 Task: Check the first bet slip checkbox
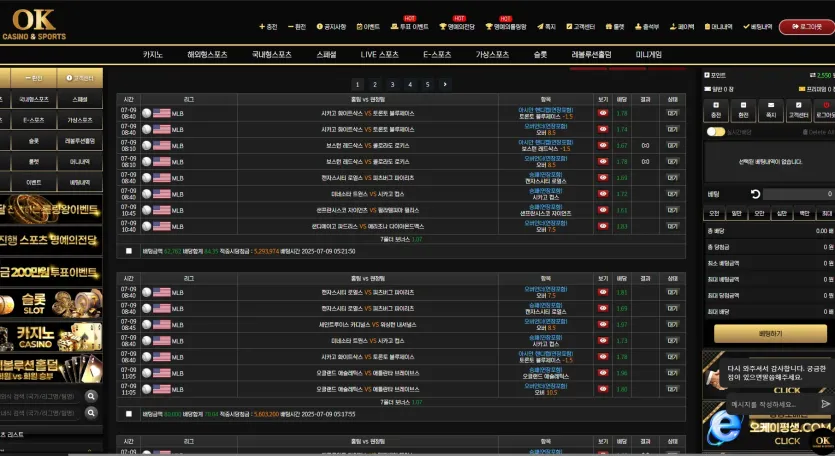(129, 251)
